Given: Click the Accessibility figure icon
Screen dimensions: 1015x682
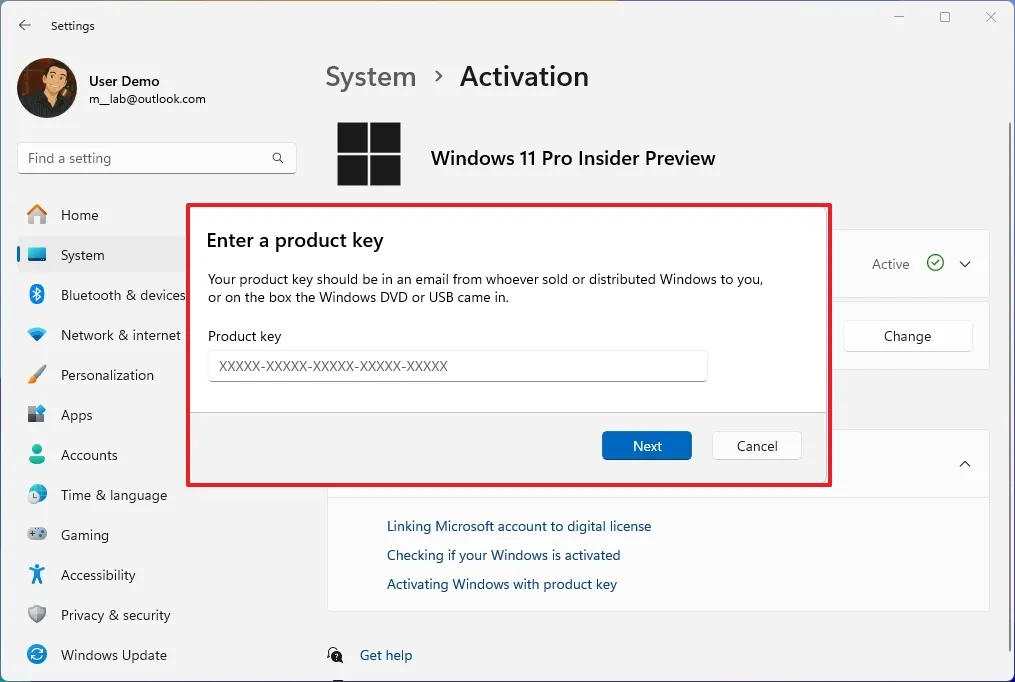Looking at the screenshot, I should click(37, 575).
